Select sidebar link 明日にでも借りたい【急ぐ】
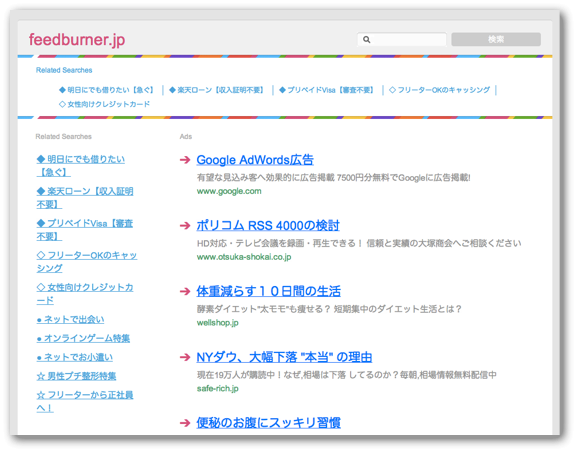Screen dimensions: 576x451 pyautogui.click(x=80, y=166)
